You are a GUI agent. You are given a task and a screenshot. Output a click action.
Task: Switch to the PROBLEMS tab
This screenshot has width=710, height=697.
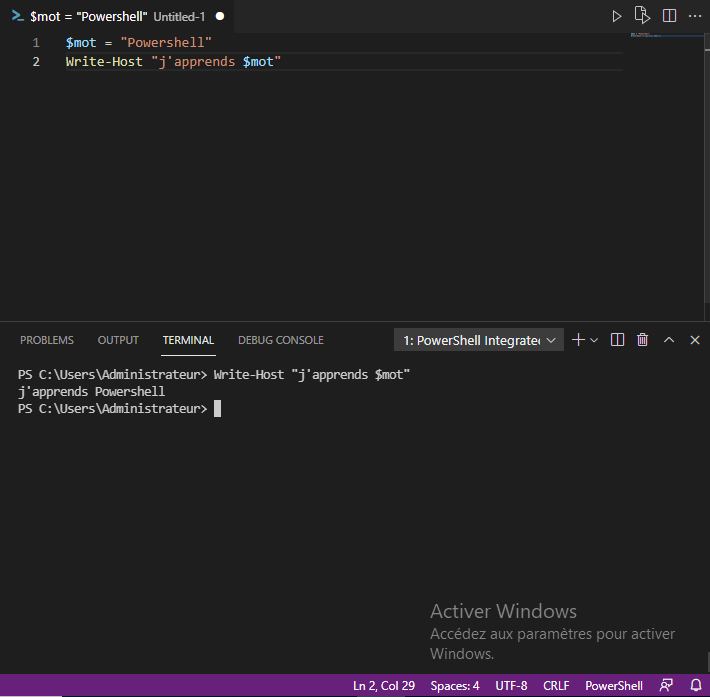click(x=47, y=340)
